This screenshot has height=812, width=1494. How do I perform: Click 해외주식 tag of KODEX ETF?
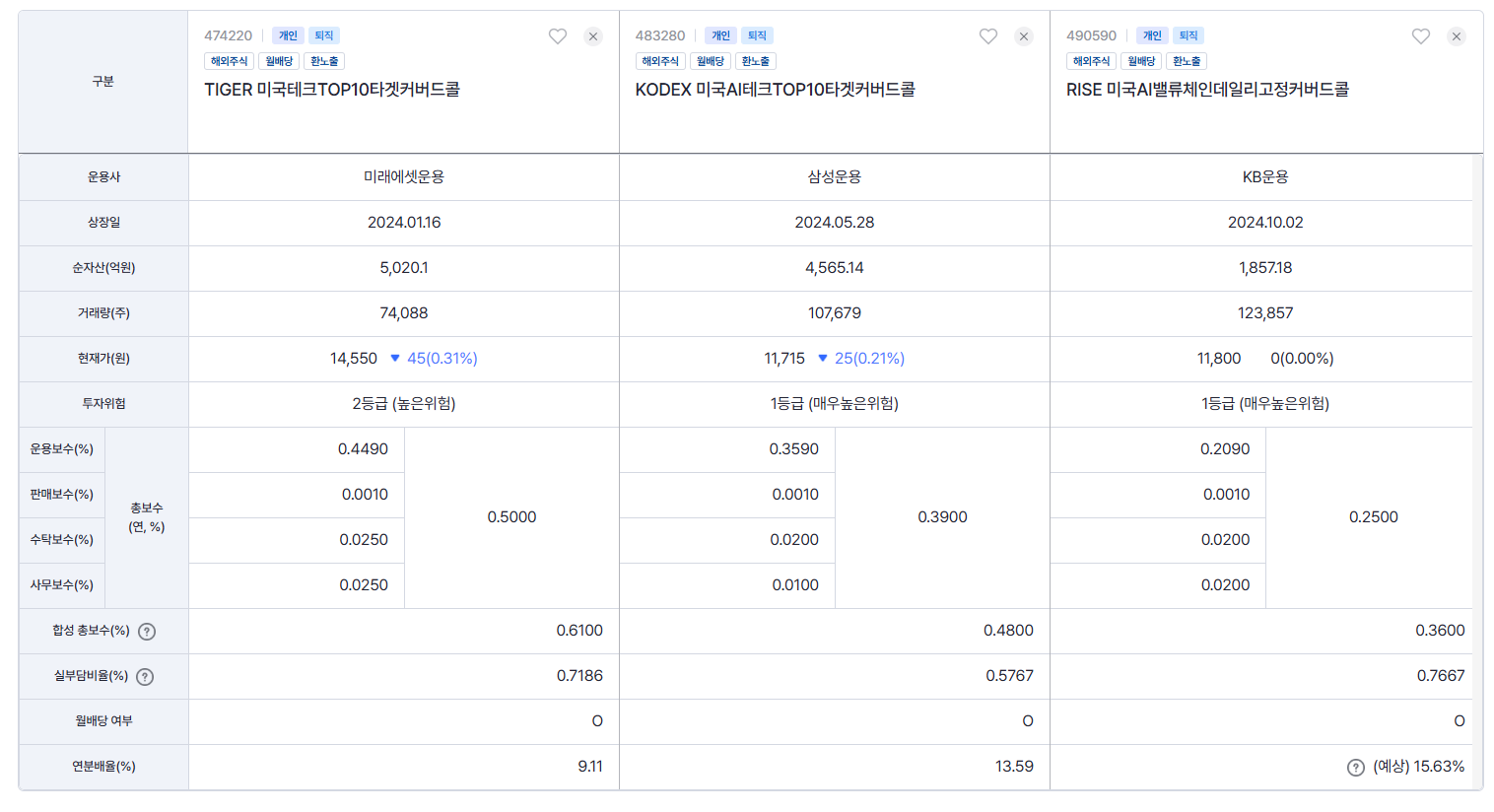[660, 61]
